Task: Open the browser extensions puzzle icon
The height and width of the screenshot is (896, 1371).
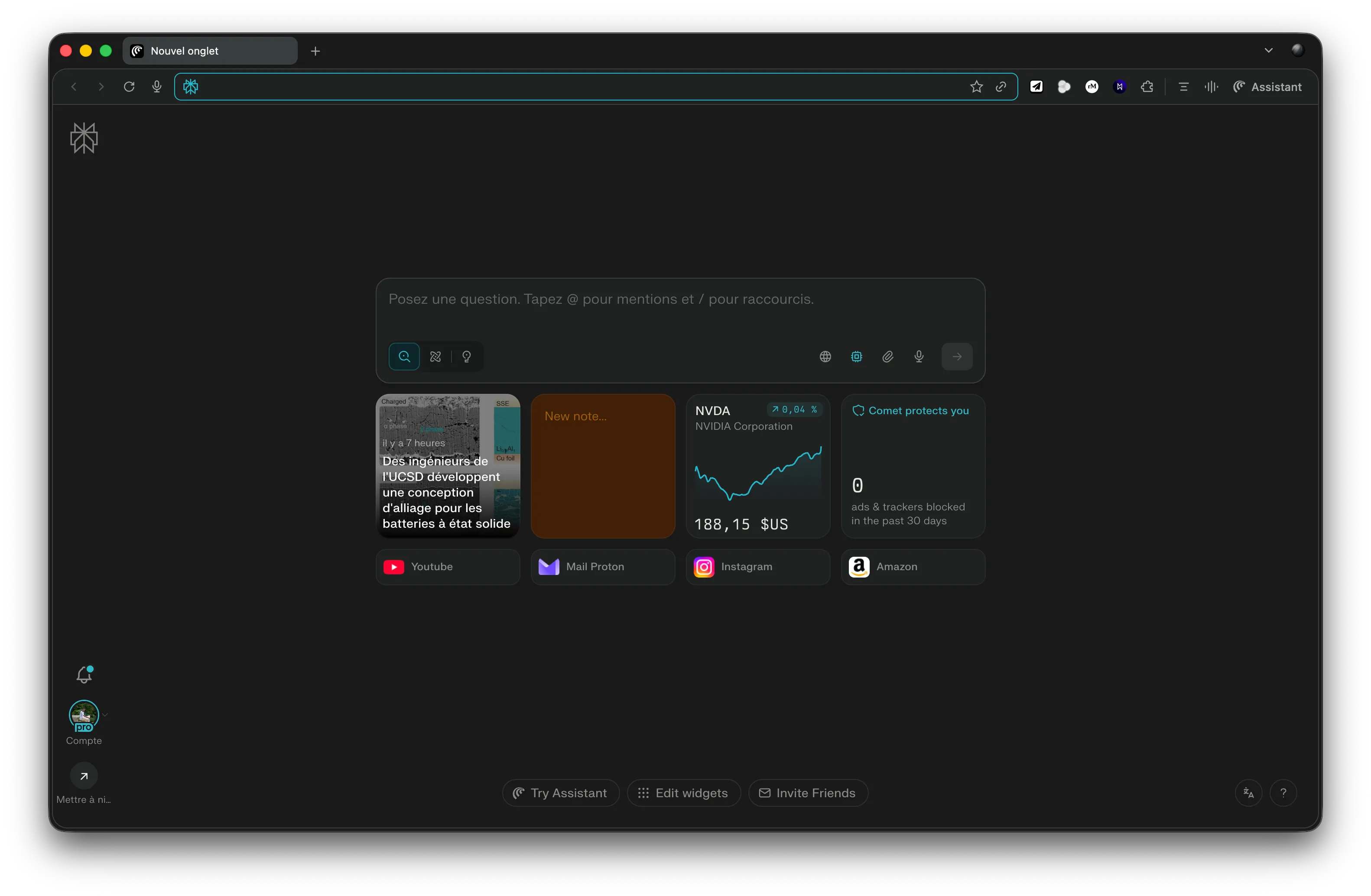Action: (x=1147, y=86)
